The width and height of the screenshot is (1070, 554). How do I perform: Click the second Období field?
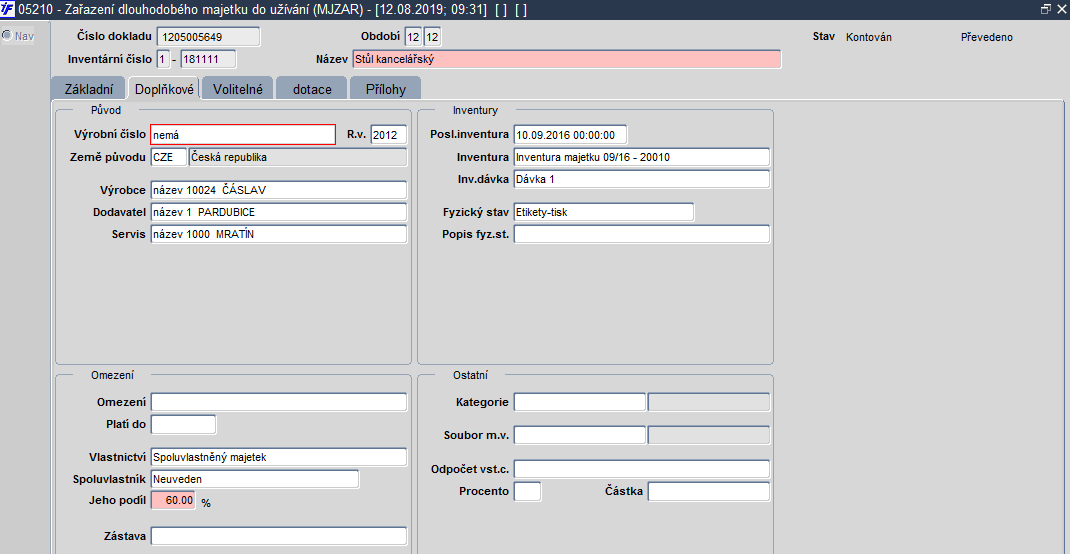[x=433, y=37]
